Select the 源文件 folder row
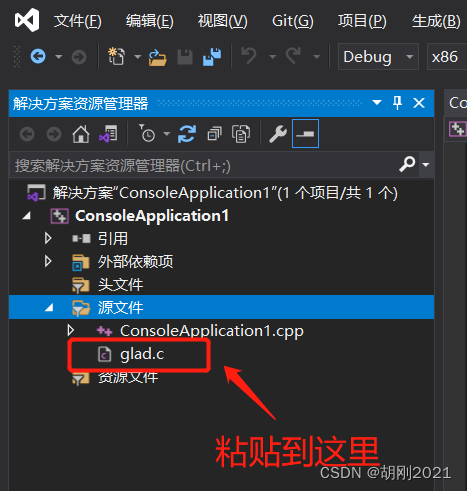Image resolution: width=467 pixels, height=491 pixels. (221, 307)
